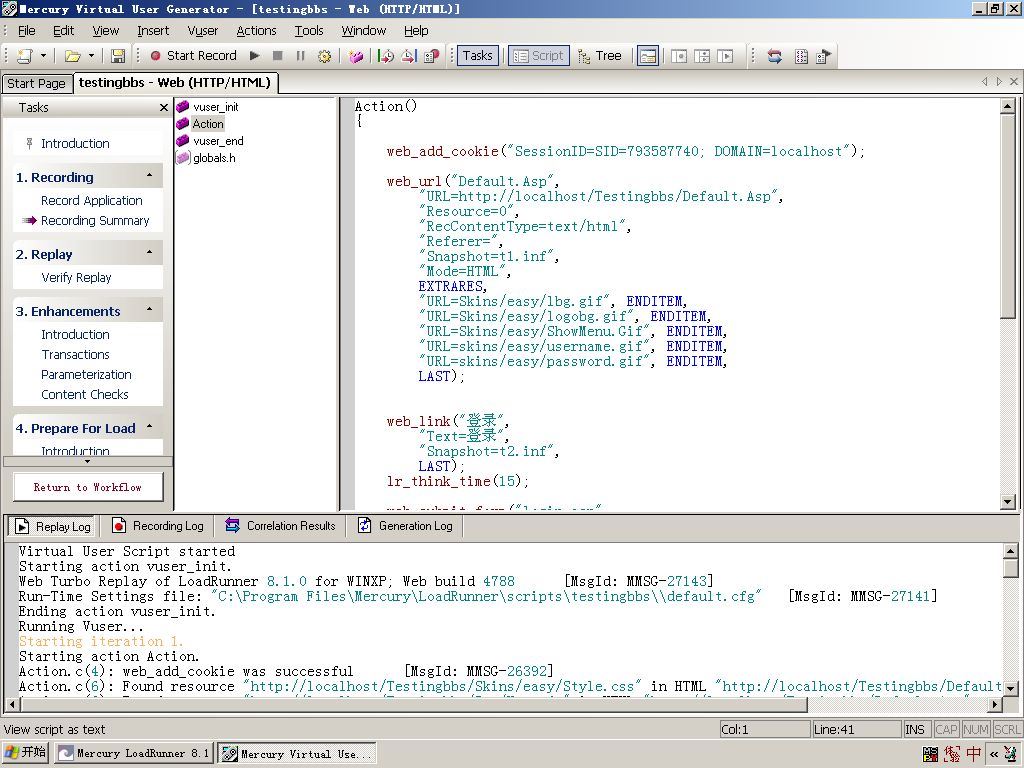Open the Record Application task

(91, 200)
